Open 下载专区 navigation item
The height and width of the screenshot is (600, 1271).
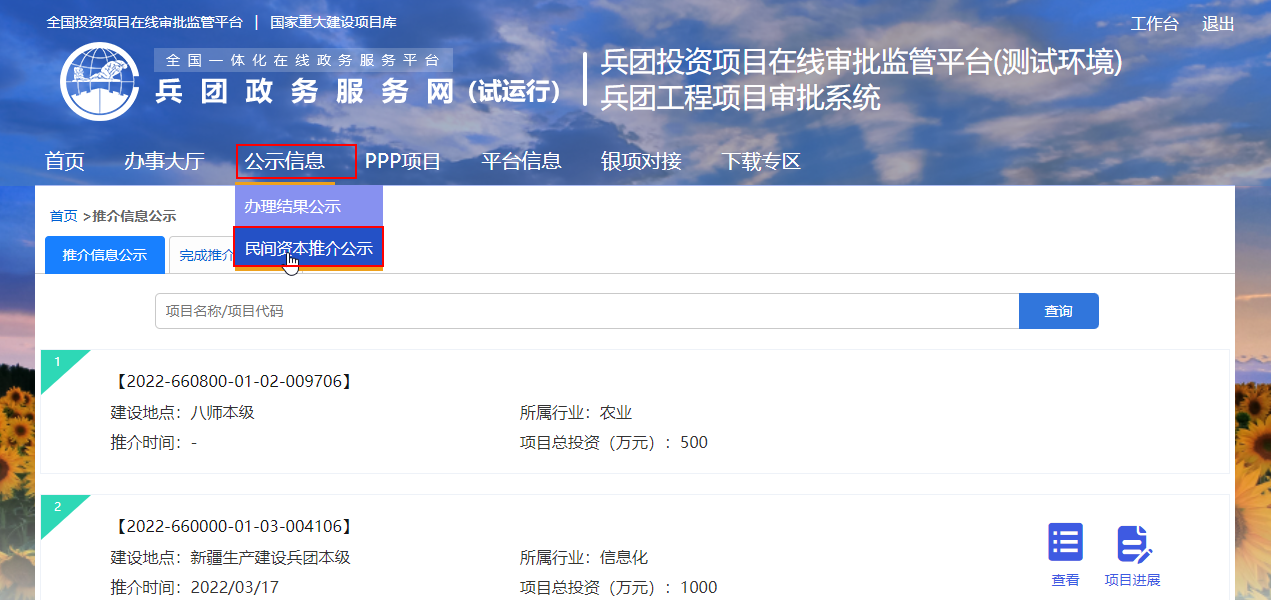click(761, 161)
